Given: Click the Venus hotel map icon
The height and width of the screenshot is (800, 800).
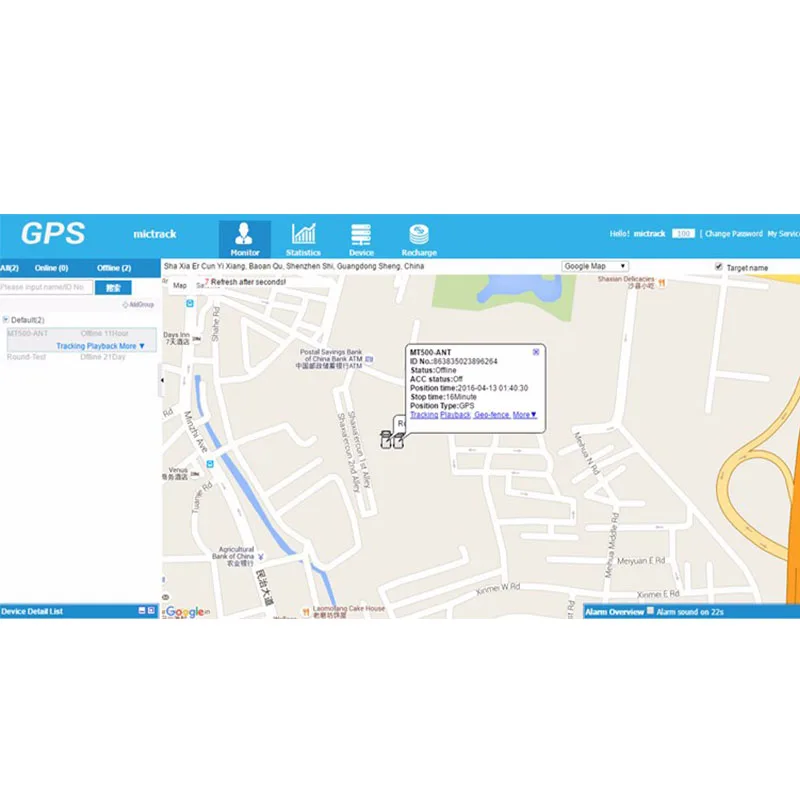Looking at the screenshot, I should (x=194, y=474).
